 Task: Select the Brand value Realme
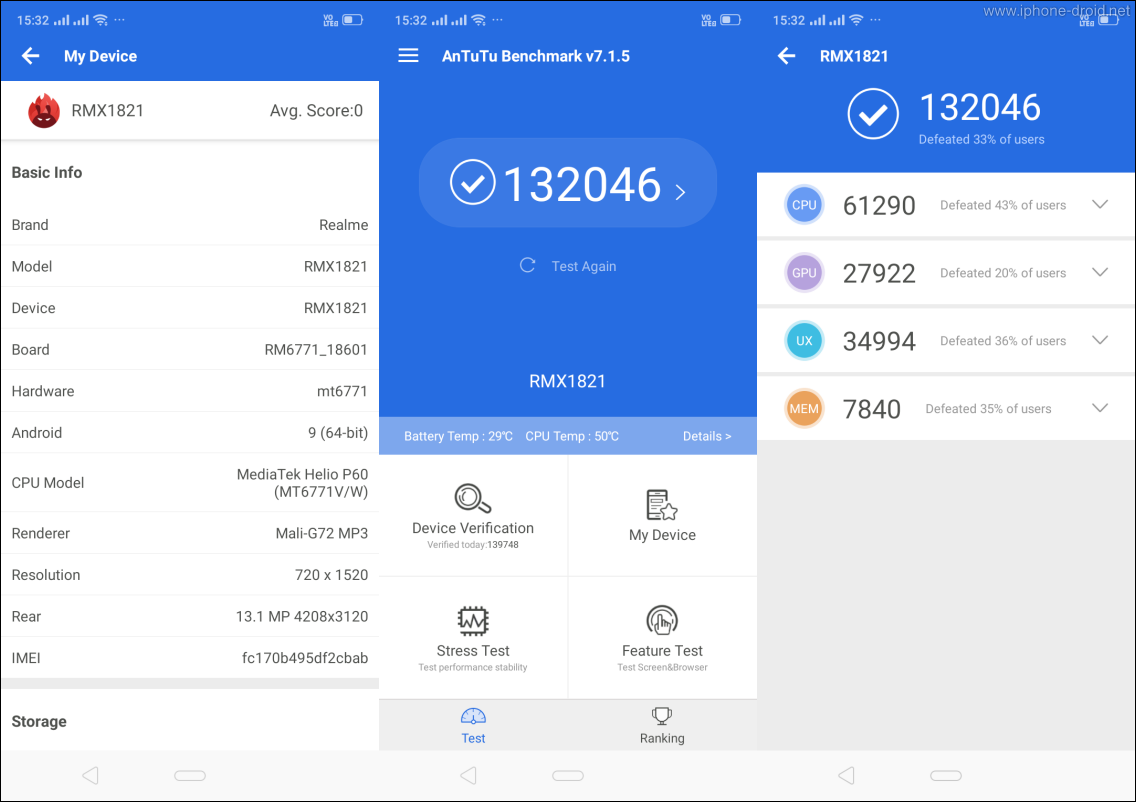click(x=343, y=225)
